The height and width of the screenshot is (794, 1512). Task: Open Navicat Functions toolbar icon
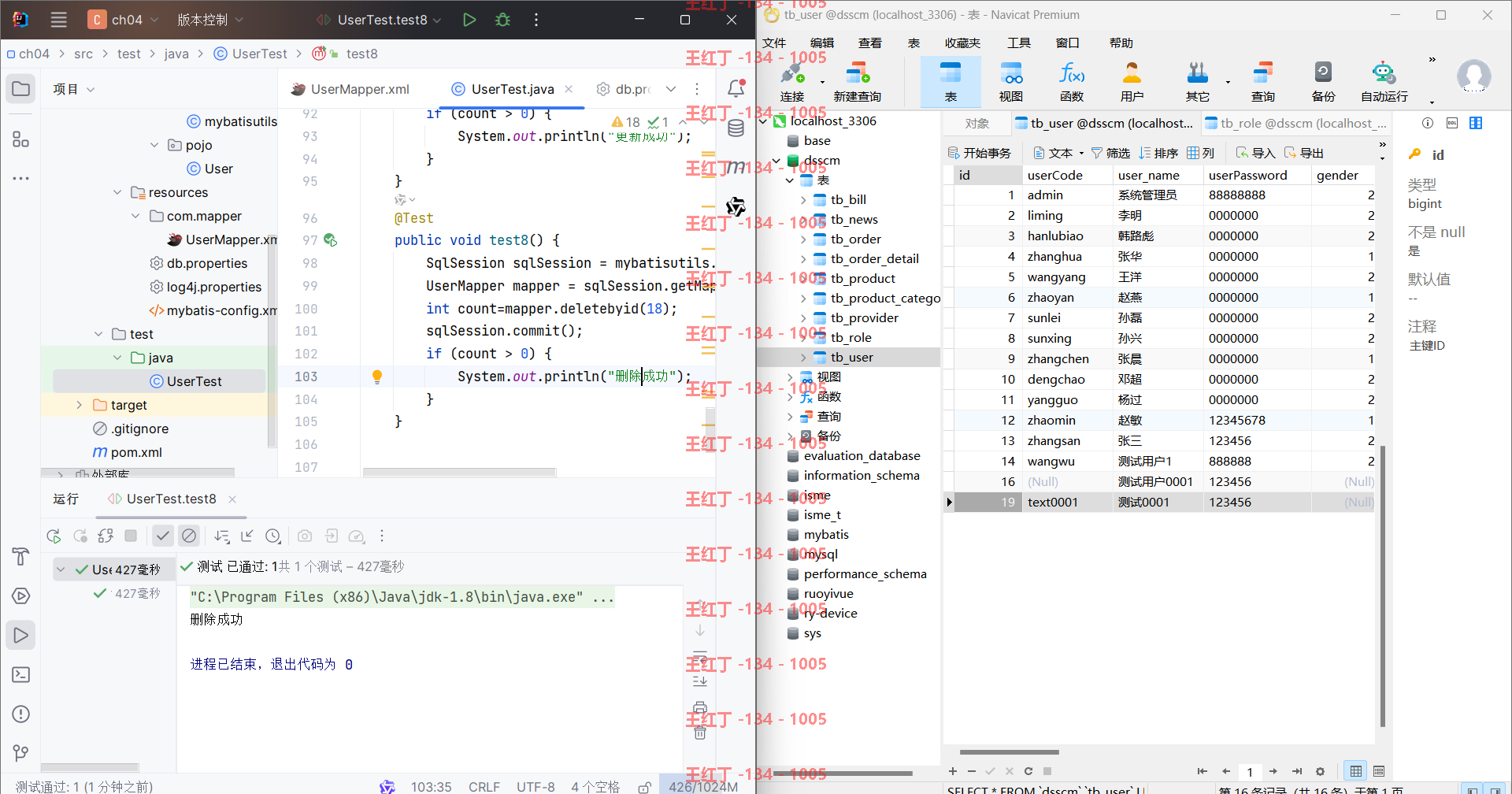click(x=1072, y=82)
